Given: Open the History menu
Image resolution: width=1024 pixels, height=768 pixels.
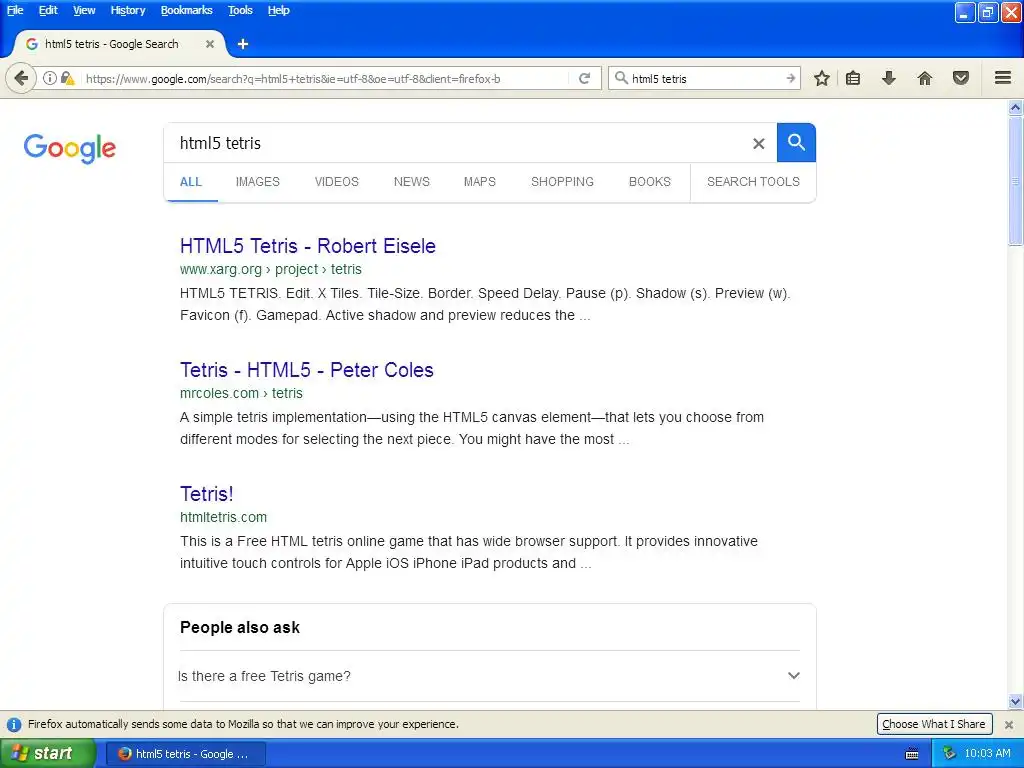Looking at the screenshot, I should pyautogui.click(x=127, y=10).
